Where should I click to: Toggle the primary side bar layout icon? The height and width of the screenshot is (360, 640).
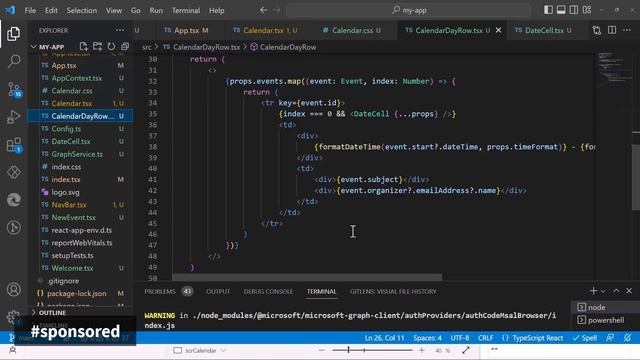(548, 10)
